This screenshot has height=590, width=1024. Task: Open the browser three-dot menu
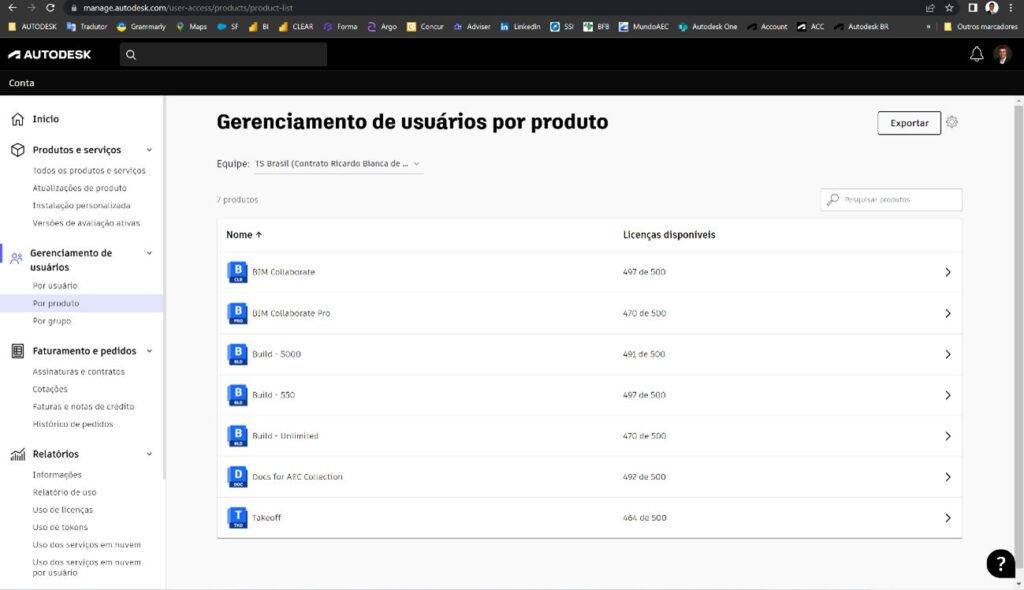click(x=1011, y=8)
